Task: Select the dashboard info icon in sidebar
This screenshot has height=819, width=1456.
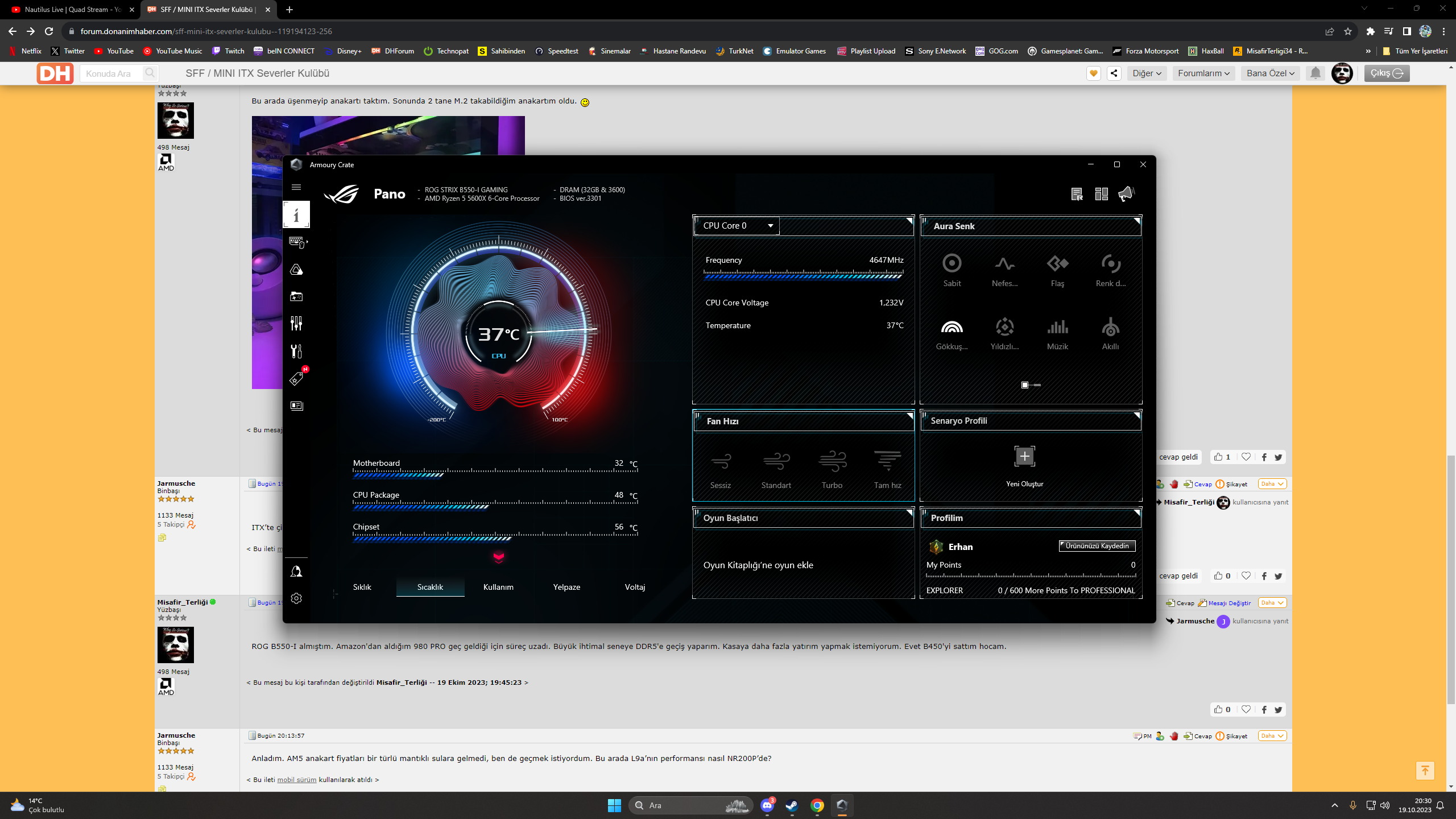Action: [x=296, y=214]
